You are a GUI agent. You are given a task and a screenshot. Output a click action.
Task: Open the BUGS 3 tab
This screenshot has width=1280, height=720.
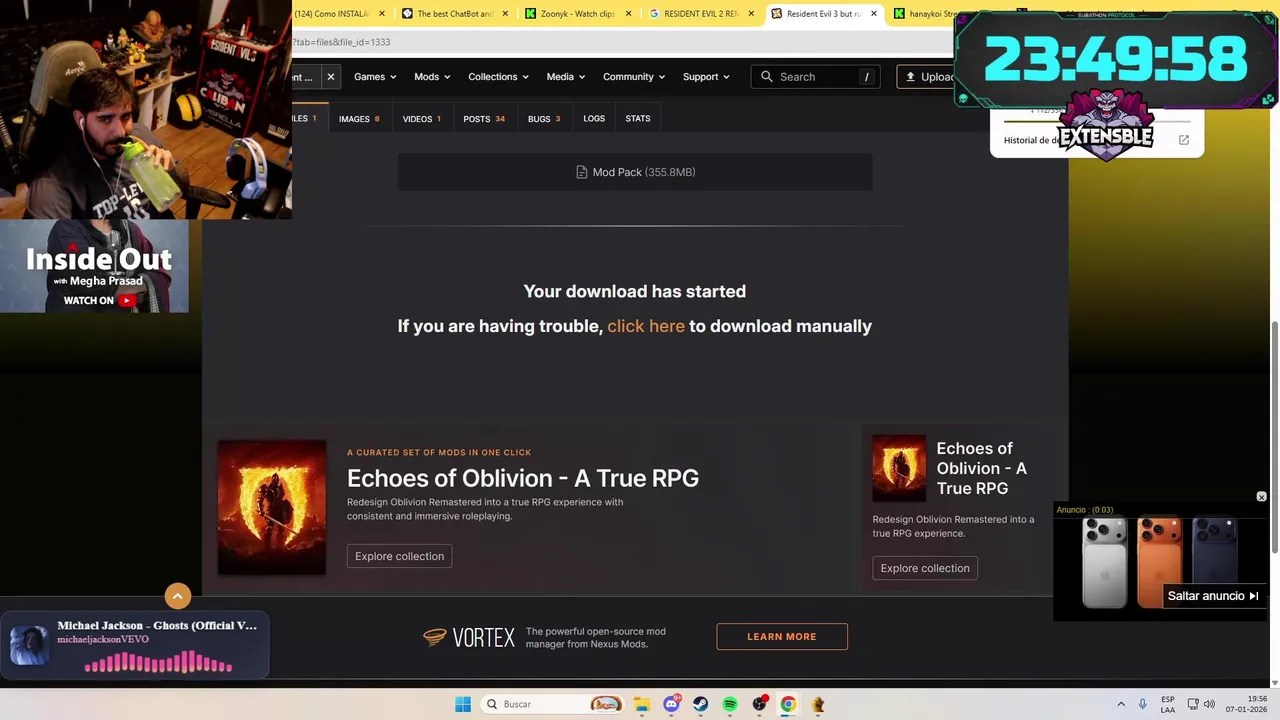[544, 119]
